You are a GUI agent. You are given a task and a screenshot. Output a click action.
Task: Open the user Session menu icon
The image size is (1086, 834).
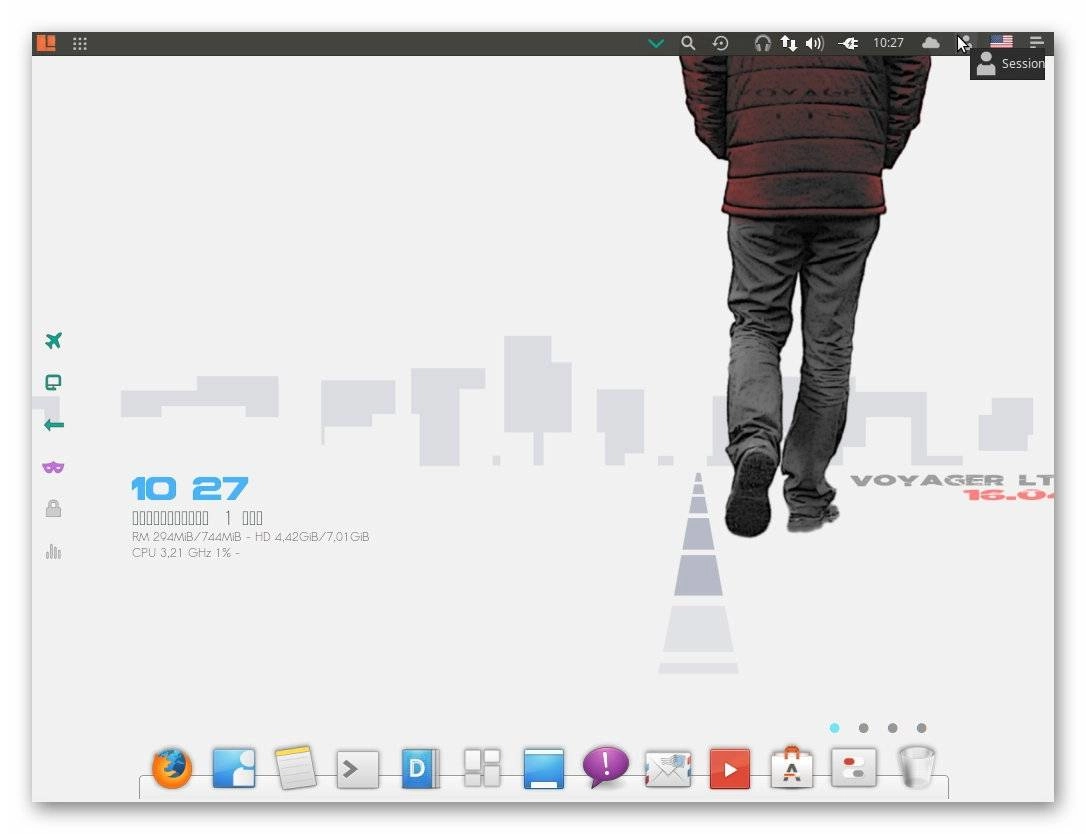coord(965,43)
